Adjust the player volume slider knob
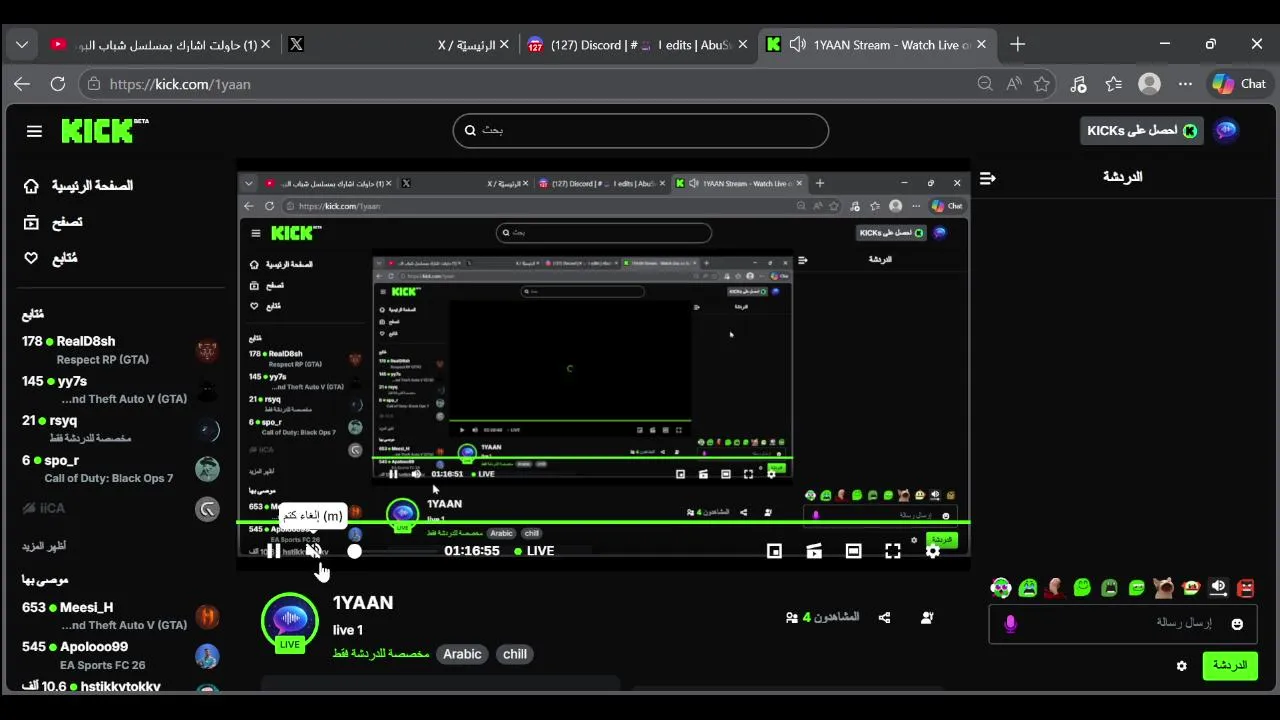 click(354, 551)
